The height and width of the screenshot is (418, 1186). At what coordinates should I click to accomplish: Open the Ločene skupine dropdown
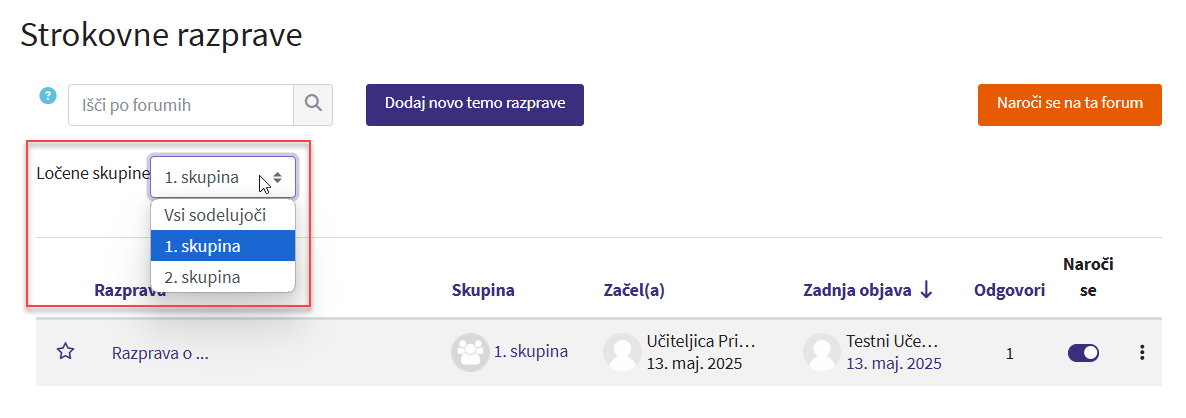click(223, 177)
